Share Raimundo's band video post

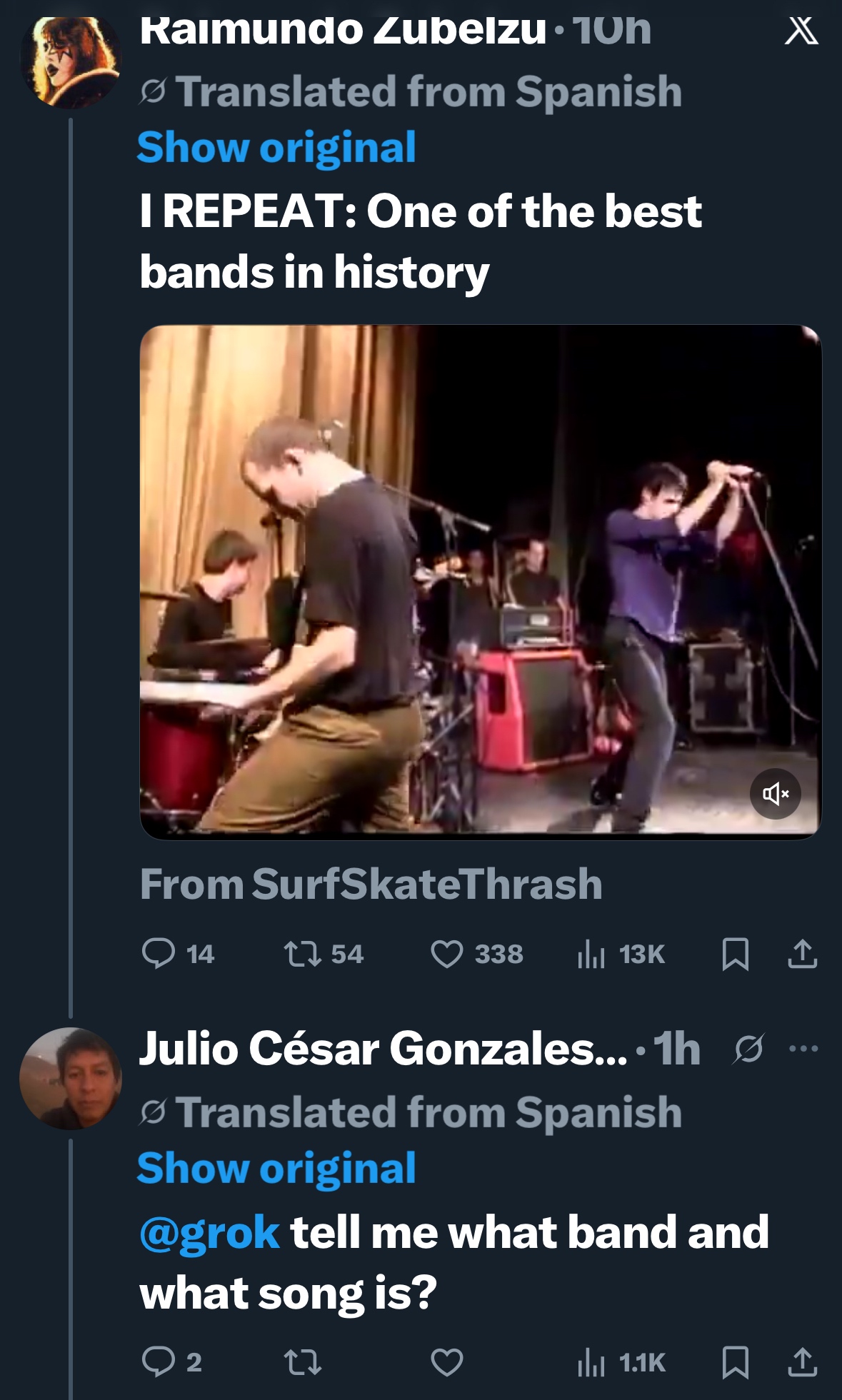coord(802,954)
